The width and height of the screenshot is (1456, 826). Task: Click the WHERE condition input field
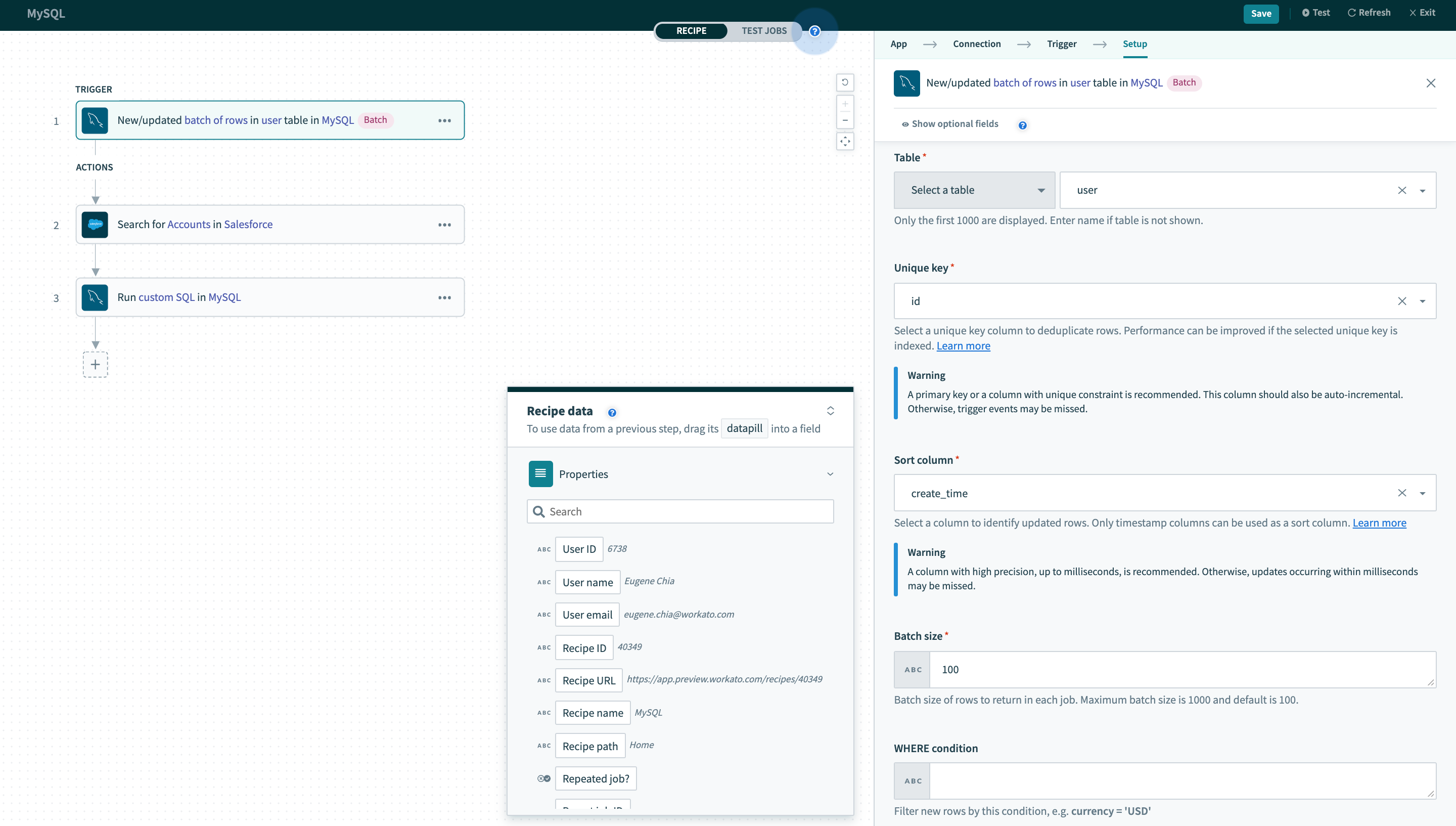tap(1181, 780)
